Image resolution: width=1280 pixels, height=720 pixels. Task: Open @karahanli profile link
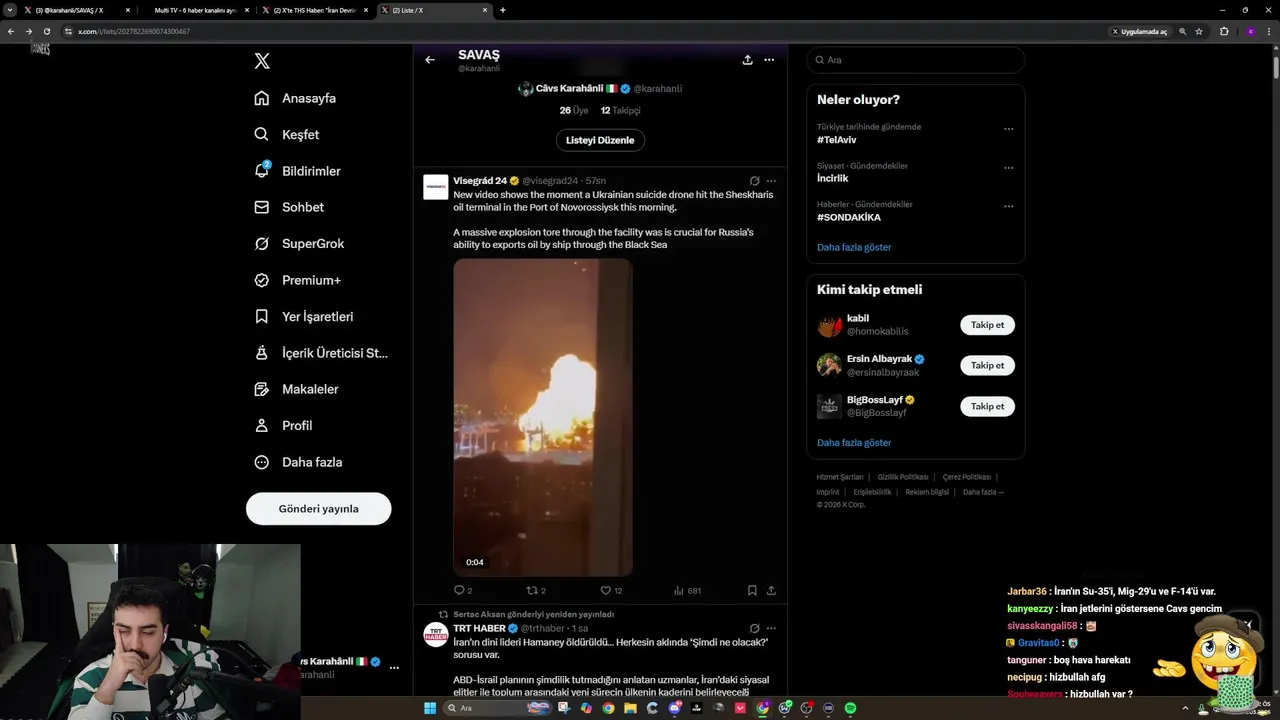(x=658, y=89)
